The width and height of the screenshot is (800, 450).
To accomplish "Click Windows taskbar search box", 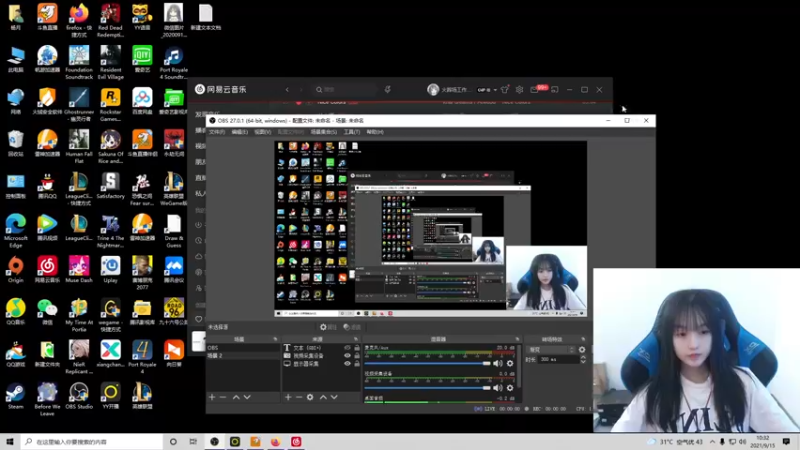I will 92,442.
